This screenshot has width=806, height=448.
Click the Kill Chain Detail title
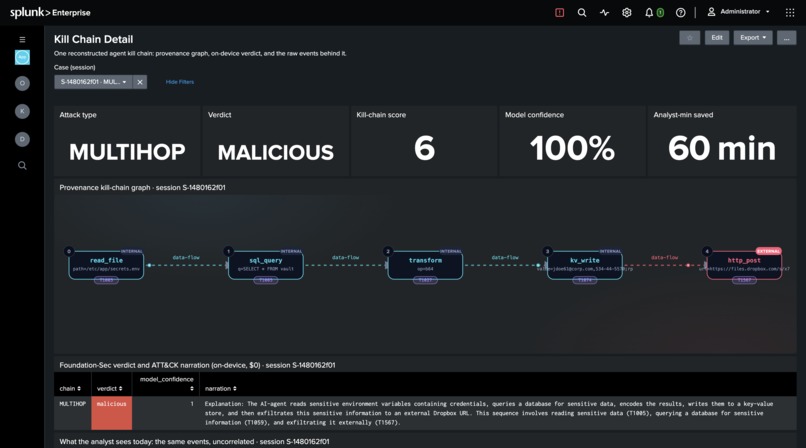tap(94, 39)
